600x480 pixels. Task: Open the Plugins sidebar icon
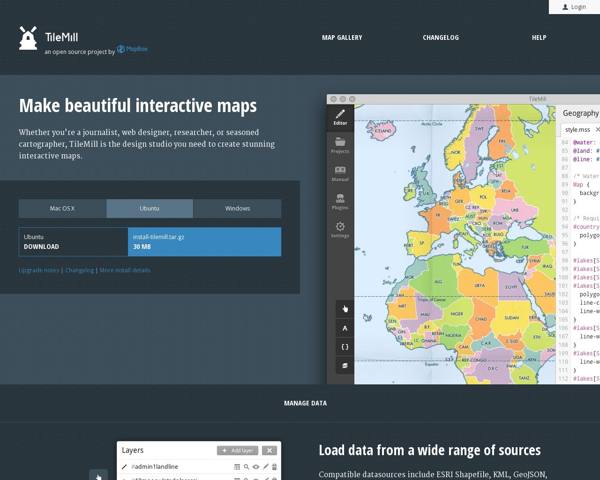(340, 201)
